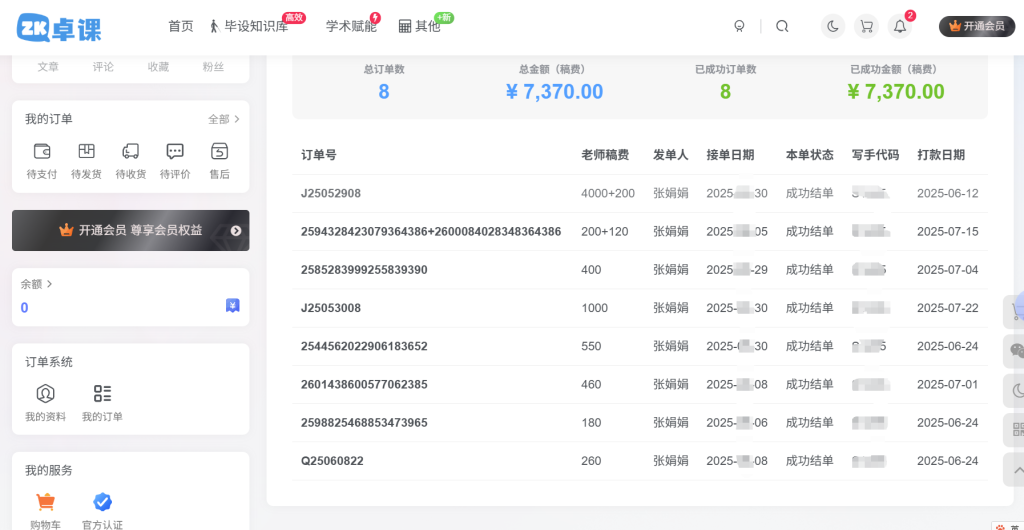1024x530 pixels.
Task: Click the payment date 2025-07-15
Action: coord(948,232)
